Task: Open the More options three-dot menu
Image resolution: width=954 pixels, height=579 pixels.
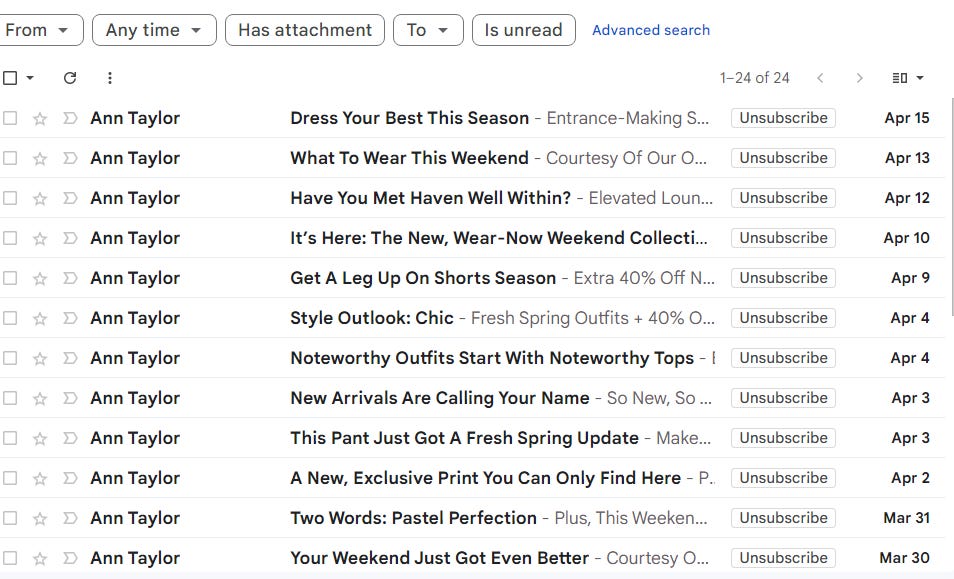Action: [110, 78]
